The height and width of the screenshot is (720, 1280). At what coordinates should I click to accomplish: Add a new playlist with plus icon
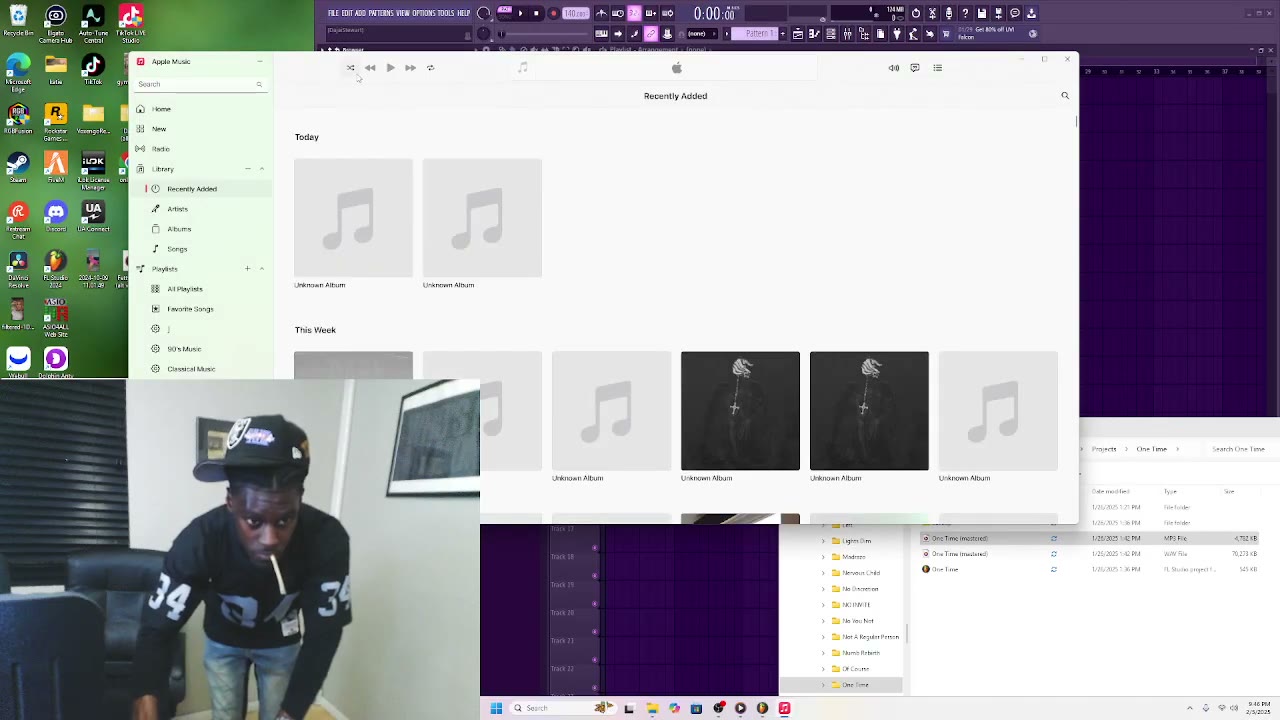[x=247, y=269]
